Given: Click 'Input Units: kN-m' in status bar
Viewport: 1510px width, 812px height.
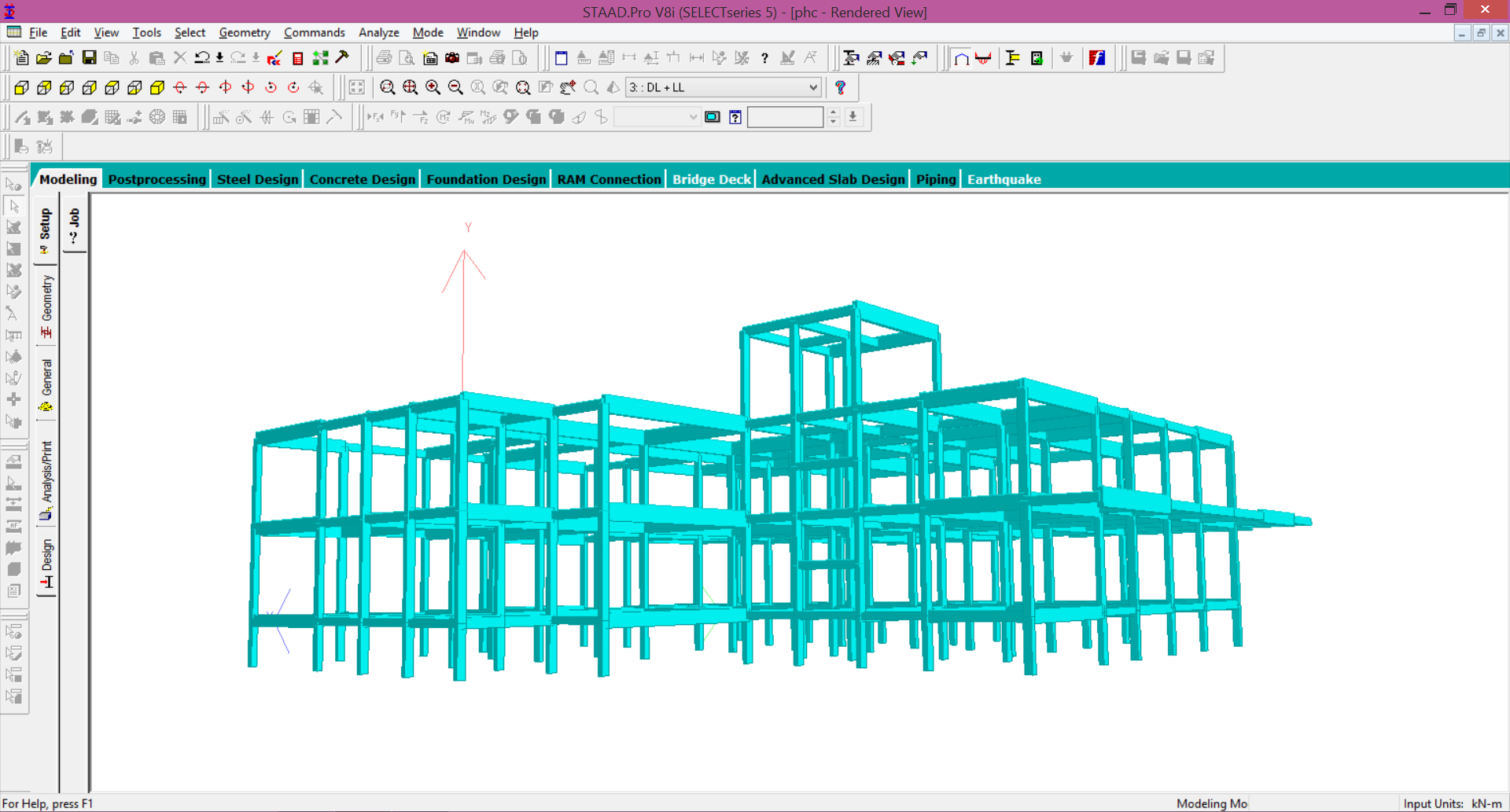Looking at the screenshot, I should 1453,803.
